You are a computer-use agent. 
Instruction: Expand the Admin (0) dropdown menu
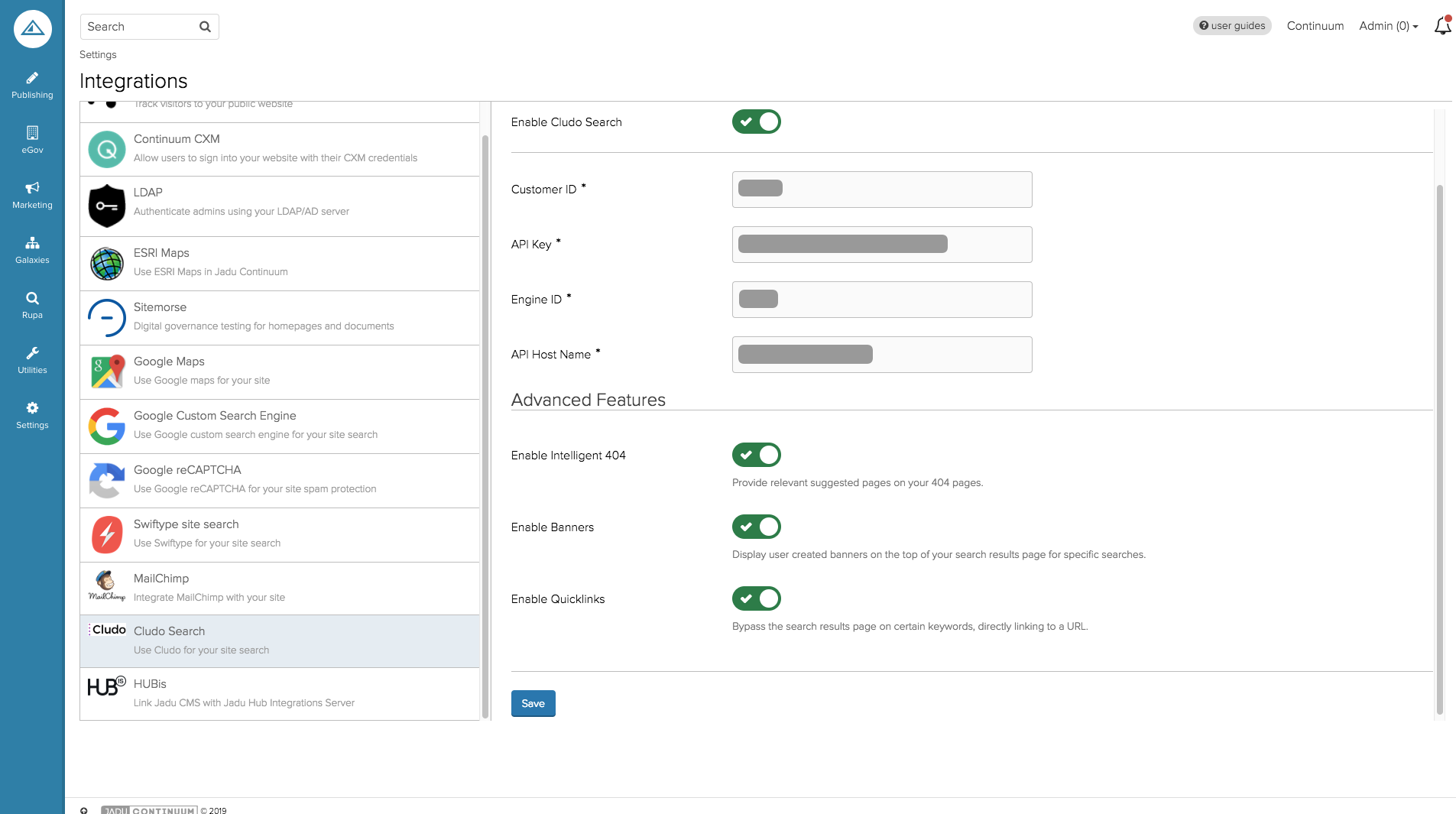(1388, 26)
